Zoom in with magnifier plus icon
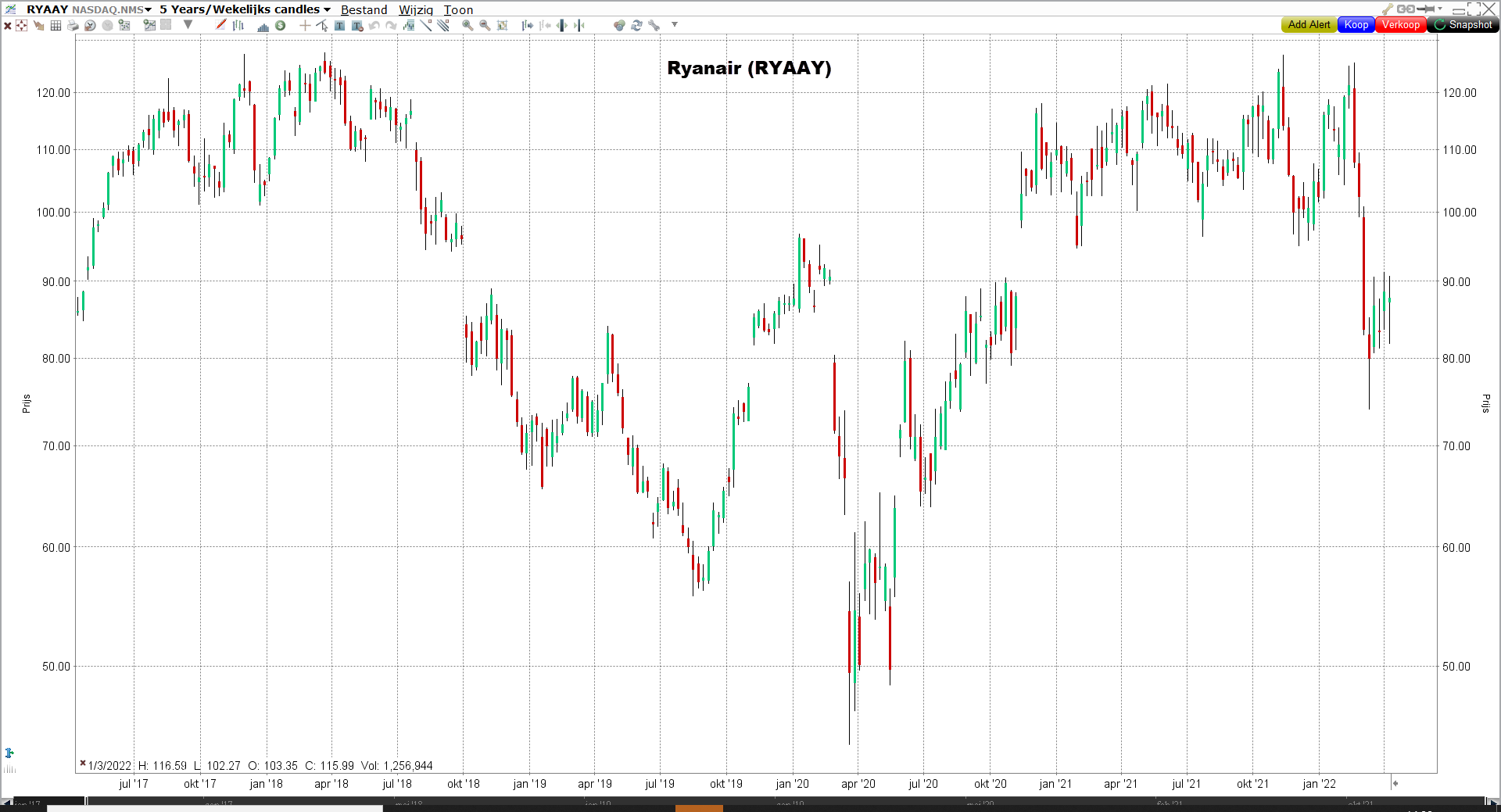1501x812 pixels. [x=467, y=25]
